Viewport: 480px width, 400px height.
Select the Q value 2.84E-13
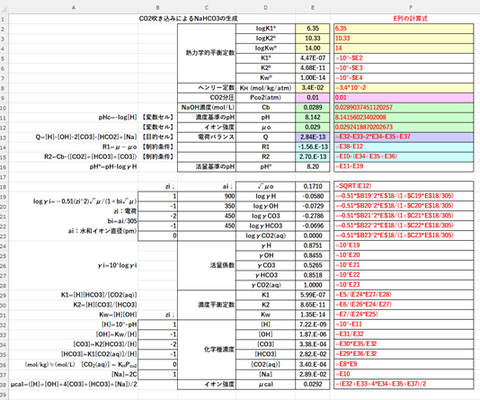coord(312,137)
